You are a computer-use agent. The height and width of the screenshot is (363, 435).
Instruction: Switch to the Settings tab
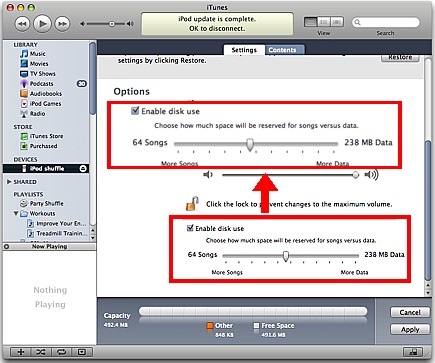[x=244, y=50]
